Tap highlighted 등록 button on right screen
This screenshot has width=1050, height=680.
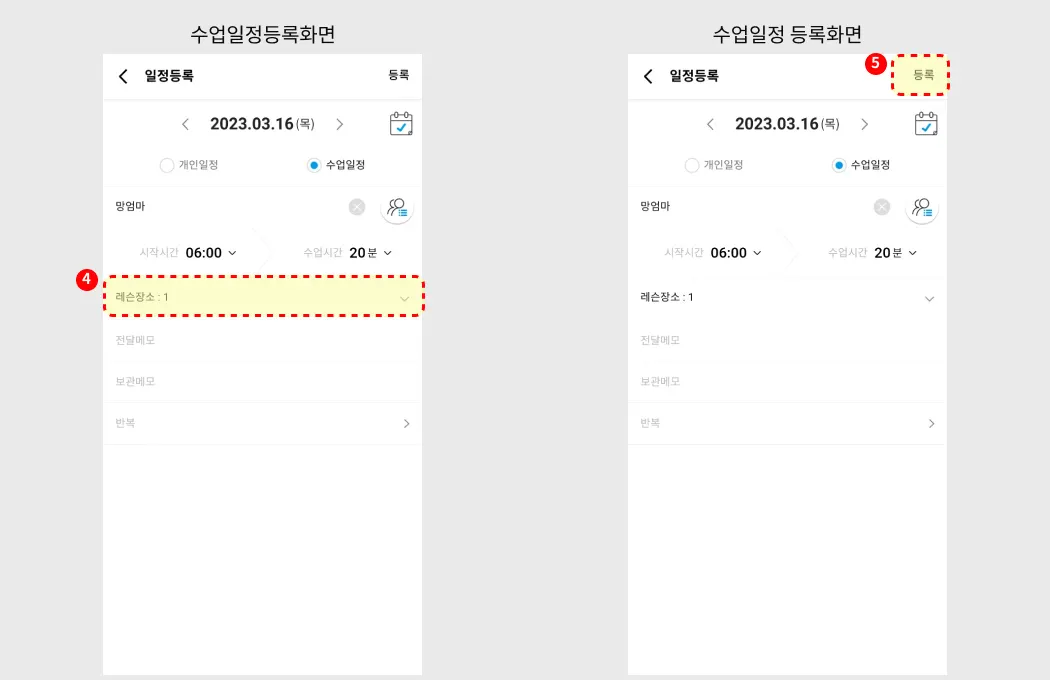[921, 75]
